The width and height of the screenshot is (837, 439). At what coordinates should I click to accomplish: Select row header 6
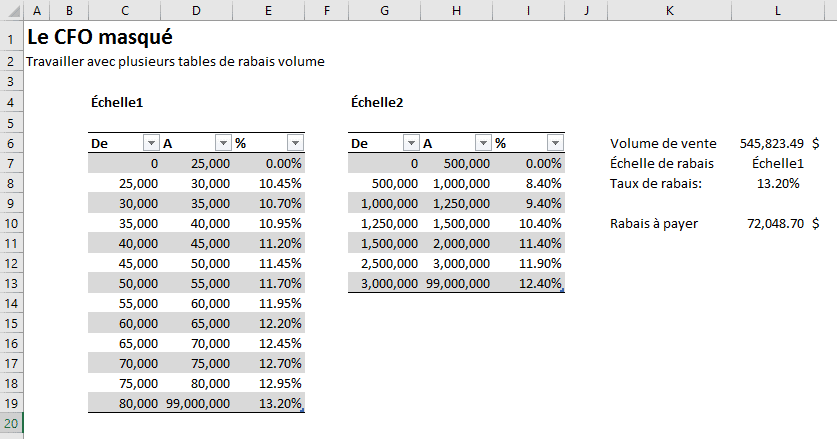click(x=9, y=143)
